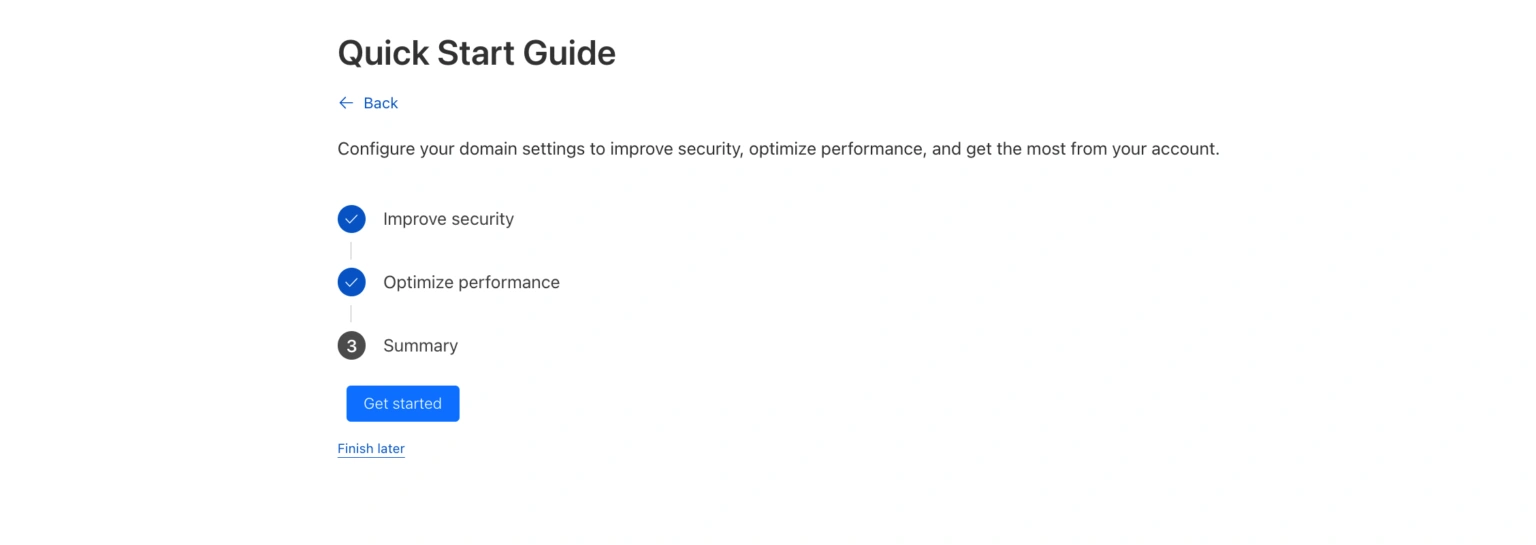The width and height of the screenshot is (1536, 545).
Task: Click "improve security" phrase in description sentence
Action: click(675, 149)
